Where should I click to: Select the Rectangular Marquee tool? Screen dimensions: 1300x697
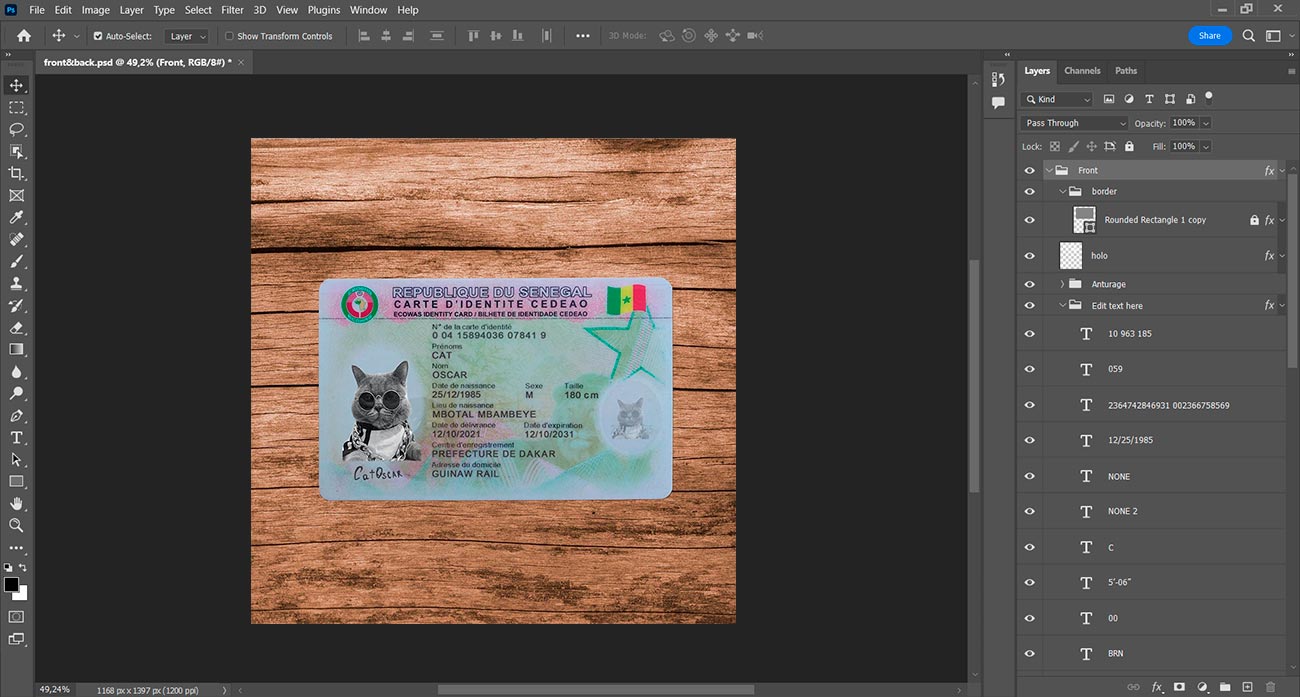click(16, 107)
